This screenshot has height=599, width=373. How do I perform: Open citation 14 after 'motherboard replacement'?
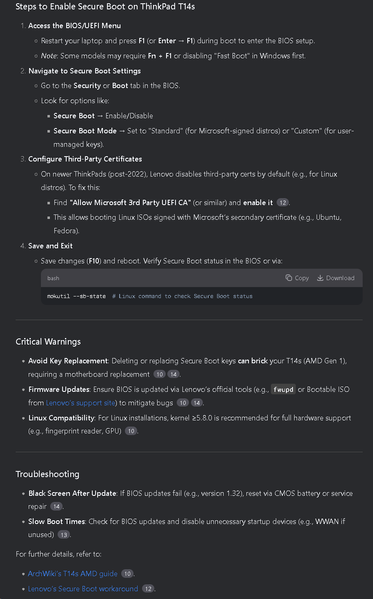[174, 374]
